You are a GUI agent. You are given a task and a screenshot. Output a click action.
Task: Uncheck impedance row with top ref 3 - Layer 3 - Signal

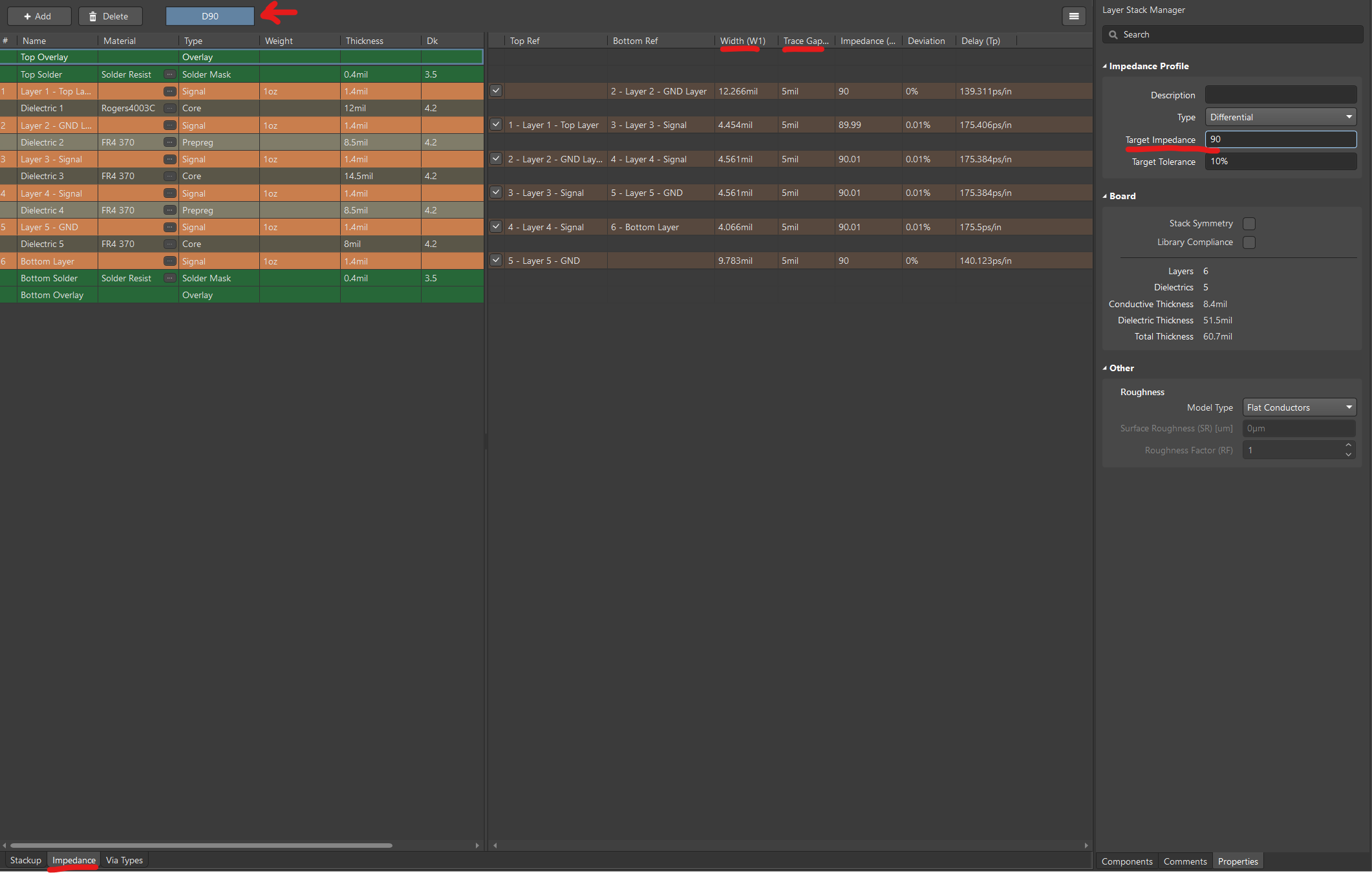click(x=496, y=193)
